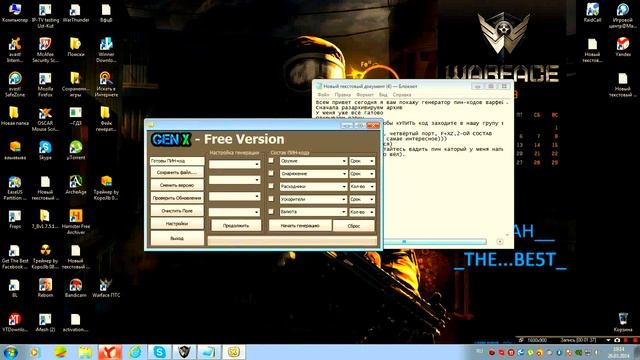Screen dimensions: 640x360
Task: Open the Skype desktop icon
Action: [45, 150]
